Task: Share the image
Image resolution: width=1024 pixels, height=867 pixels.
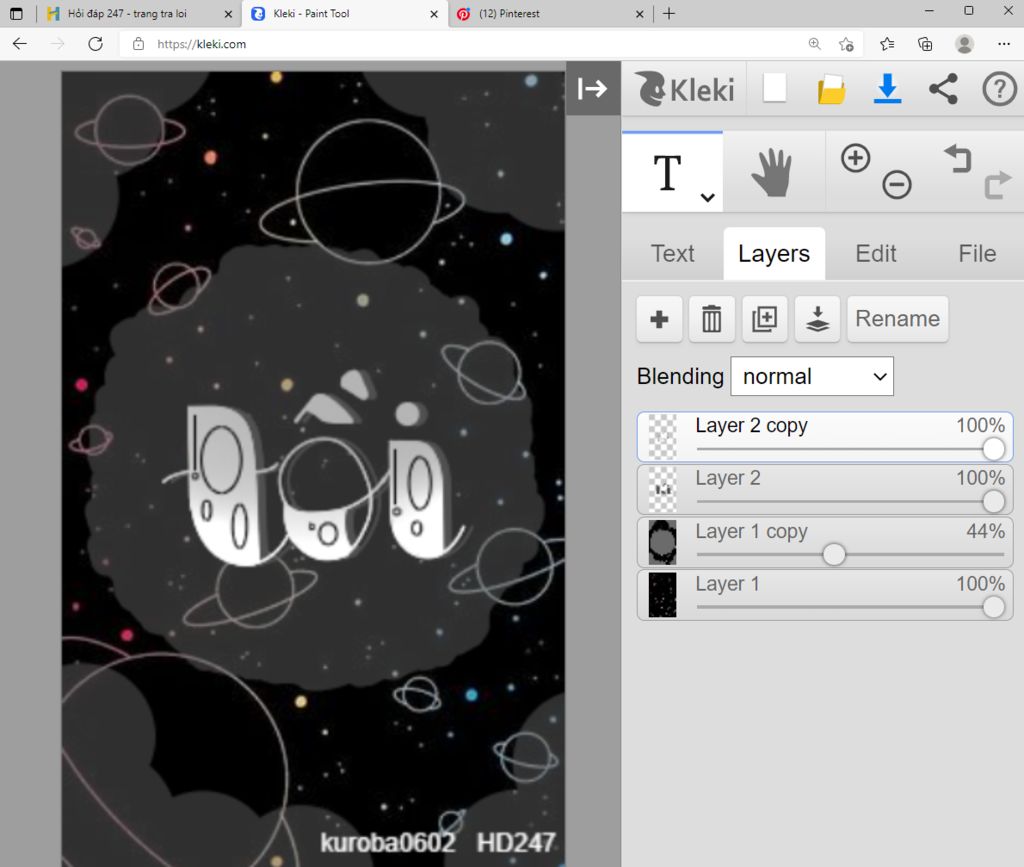Action: [944, 88]
